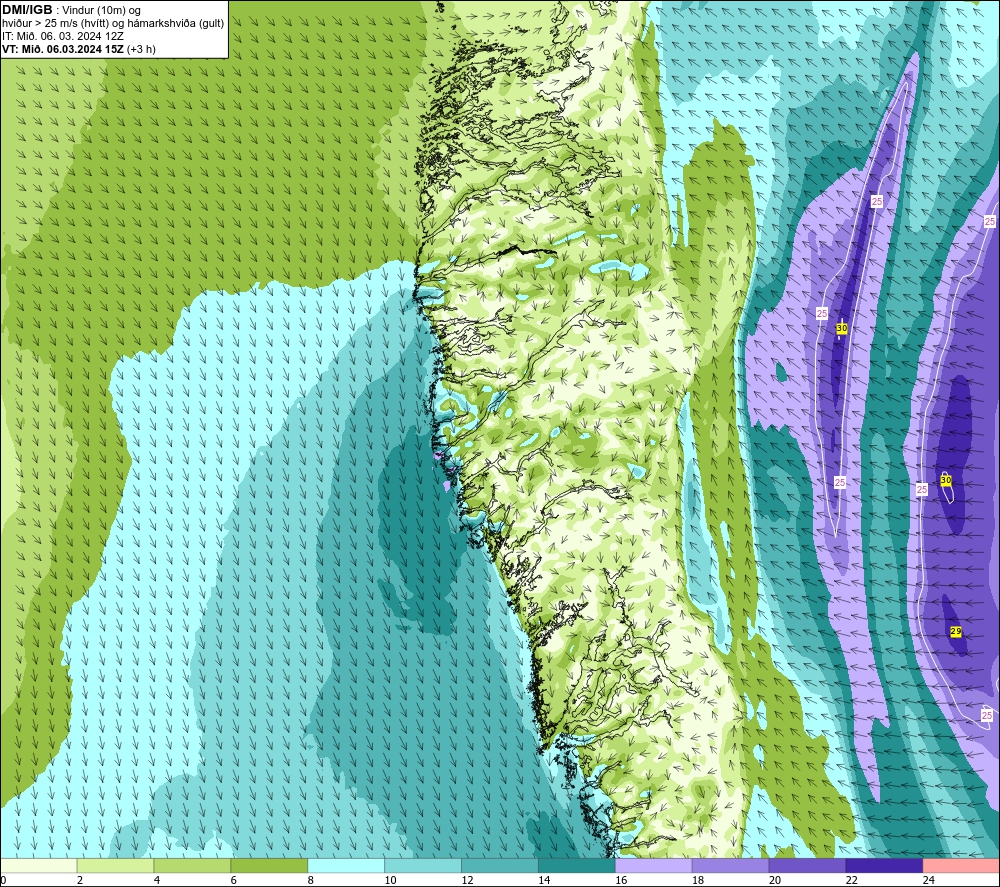Click the 20–22 m/s violet legend swatch

807,866
